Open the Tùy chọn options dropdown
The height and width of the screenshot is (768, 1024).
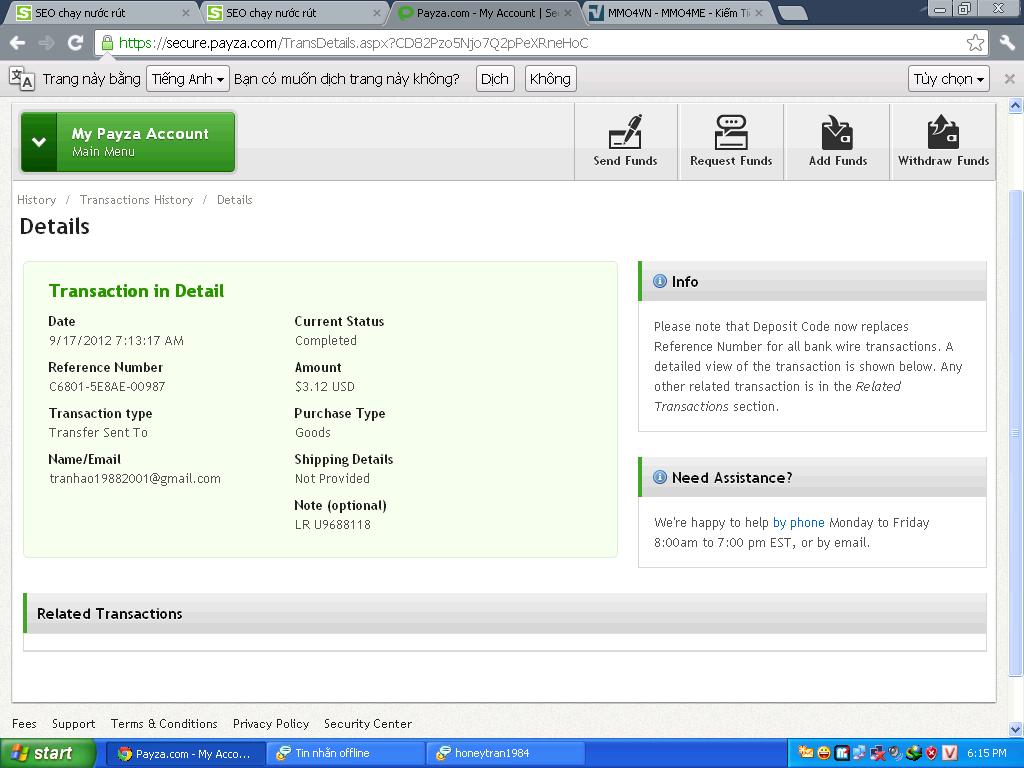click(x=948, y=79)
